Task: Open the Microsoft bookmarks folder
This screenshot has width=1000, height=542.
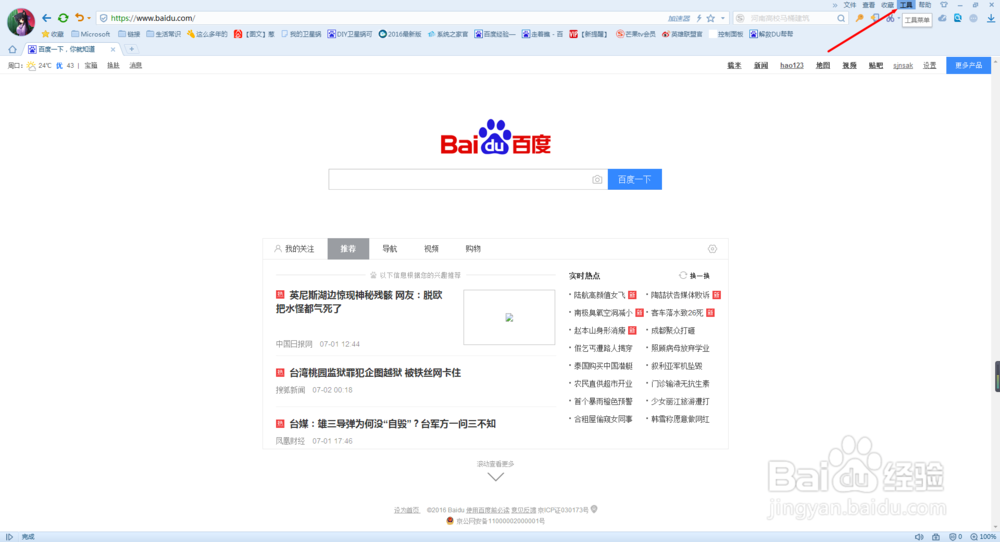Action: click(91, 34)
